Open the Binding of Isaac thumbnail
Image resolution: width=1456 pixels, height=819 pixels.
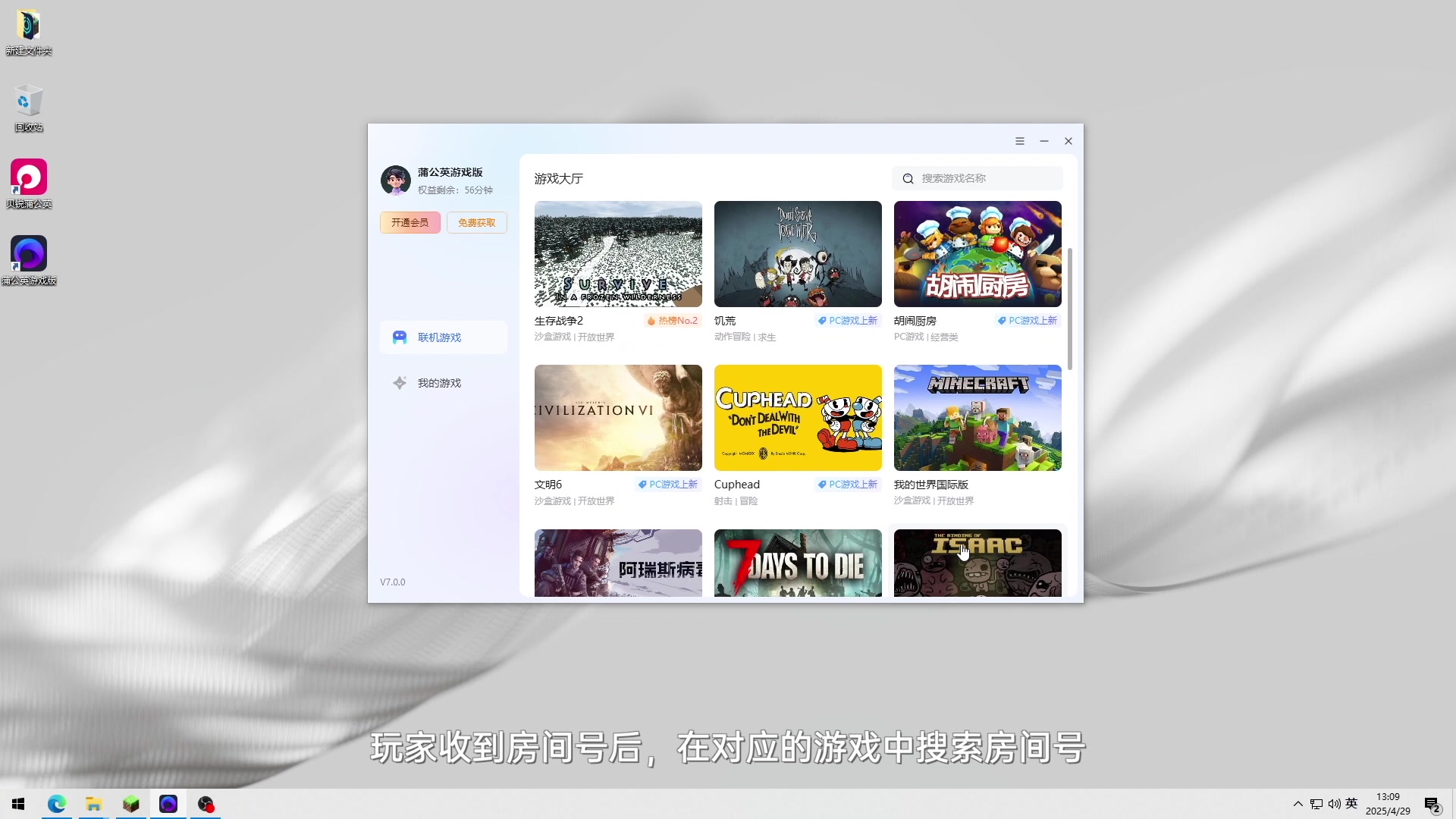tap(977, 563)
